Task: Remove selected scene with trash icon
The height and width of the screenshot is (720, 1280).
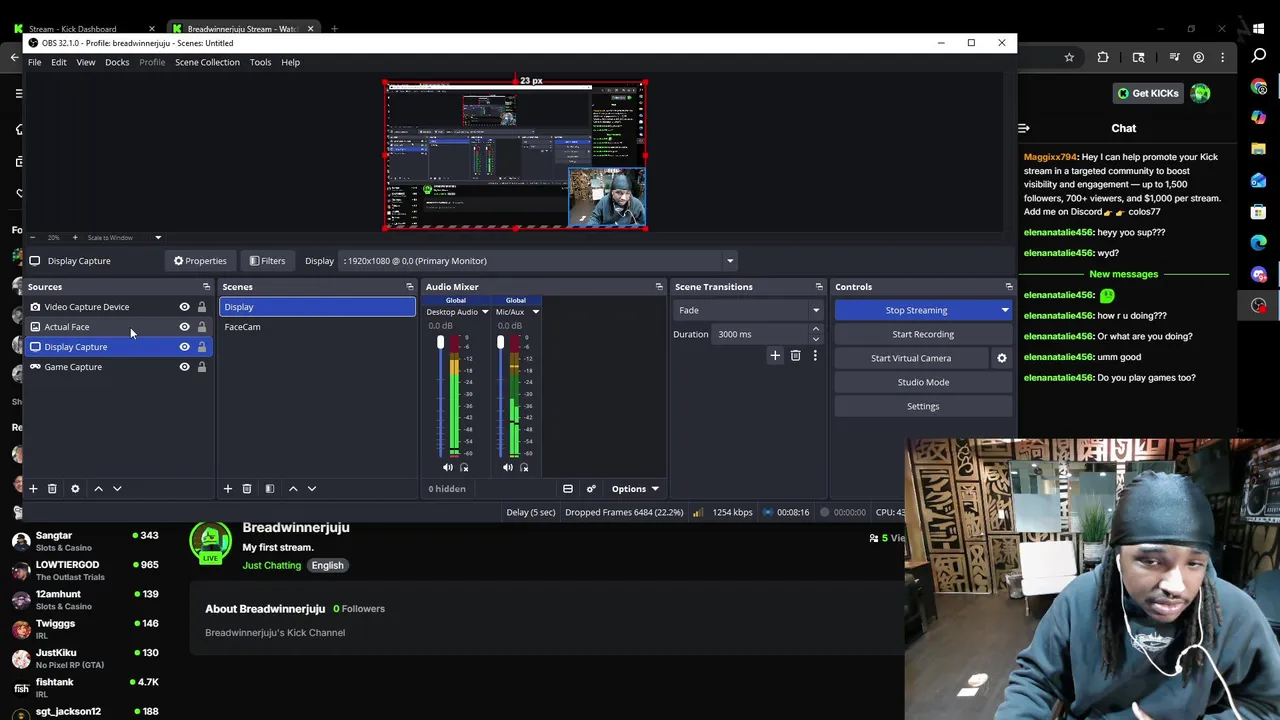Action: pos(247,489)
